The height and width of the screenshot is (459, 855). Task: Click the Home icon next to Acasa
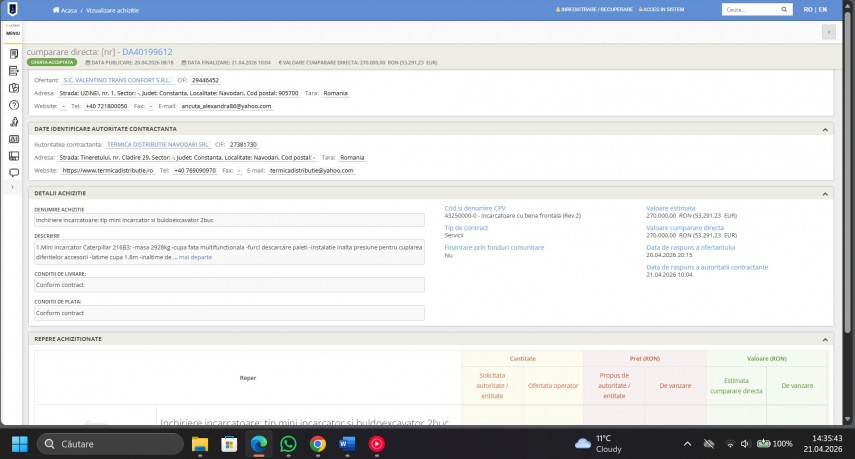56,10
